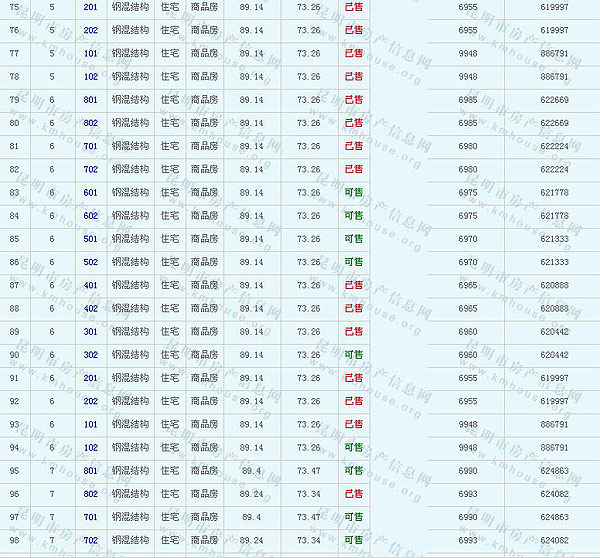The height and width of the screenshot is (558, 600).
Task: Open room 602 link in row 84
Action: coord(91,215)
